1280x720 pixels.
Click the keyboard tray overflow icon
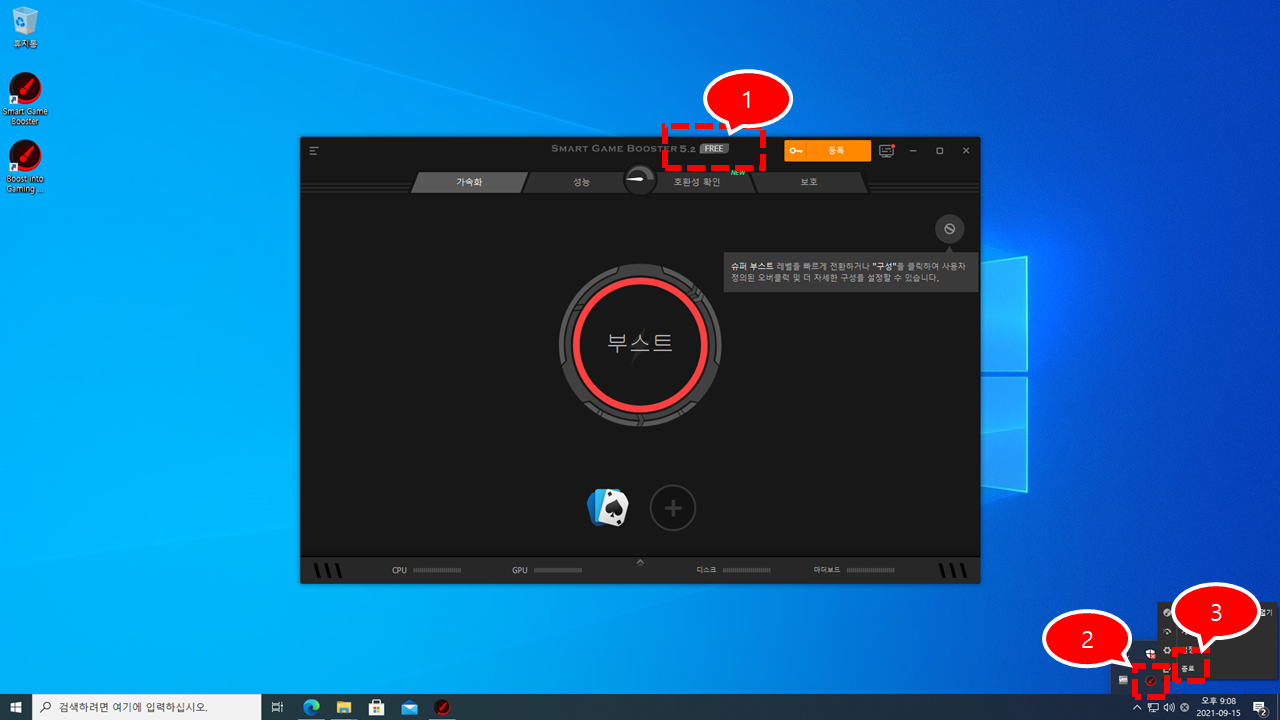coord(1123,681)
